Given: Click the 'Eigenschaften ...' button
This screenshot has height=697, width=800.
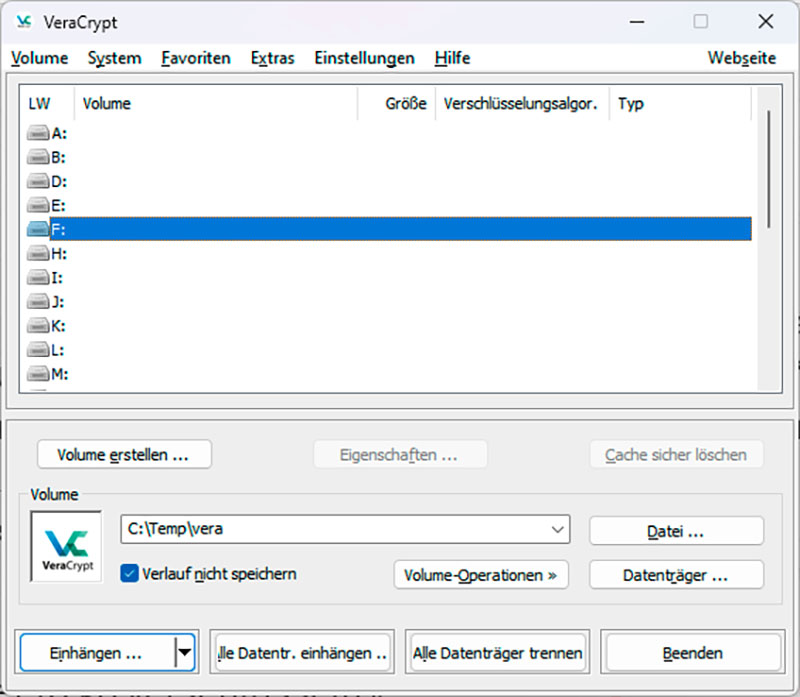Looking at the screenshot, I should [399, 454].
